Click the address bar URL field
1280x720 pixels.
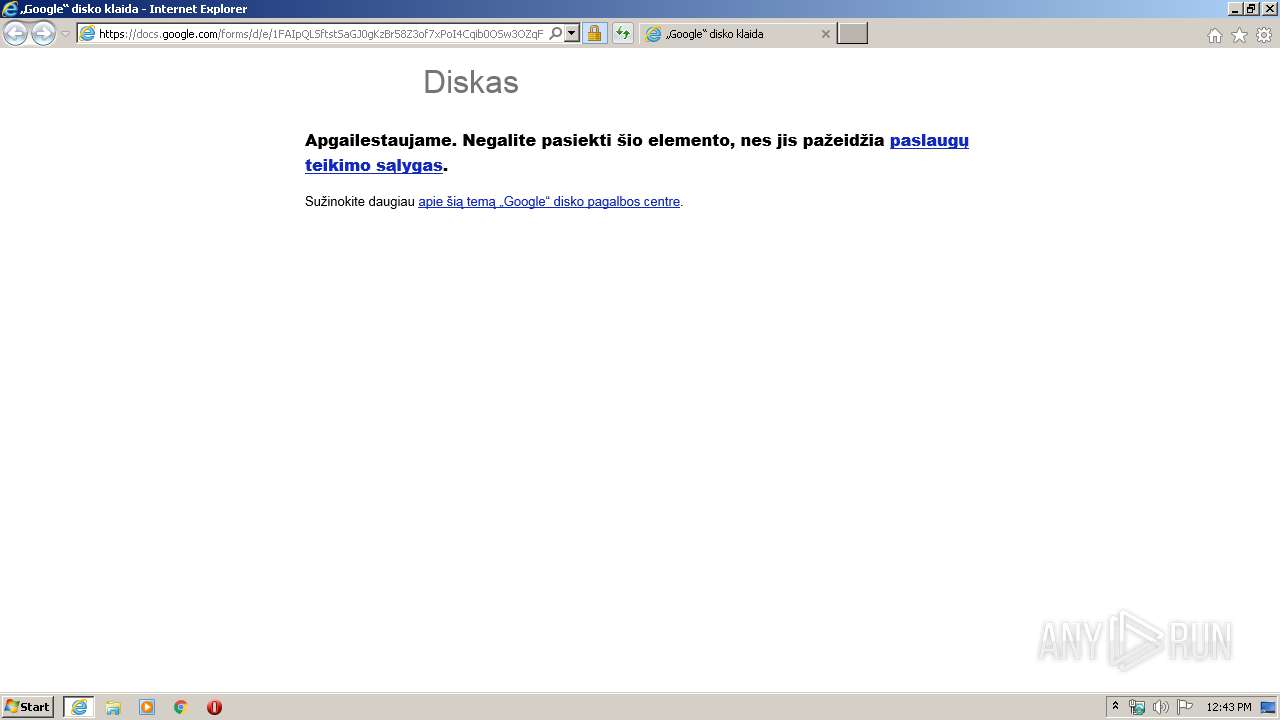[x=321, y=34]
